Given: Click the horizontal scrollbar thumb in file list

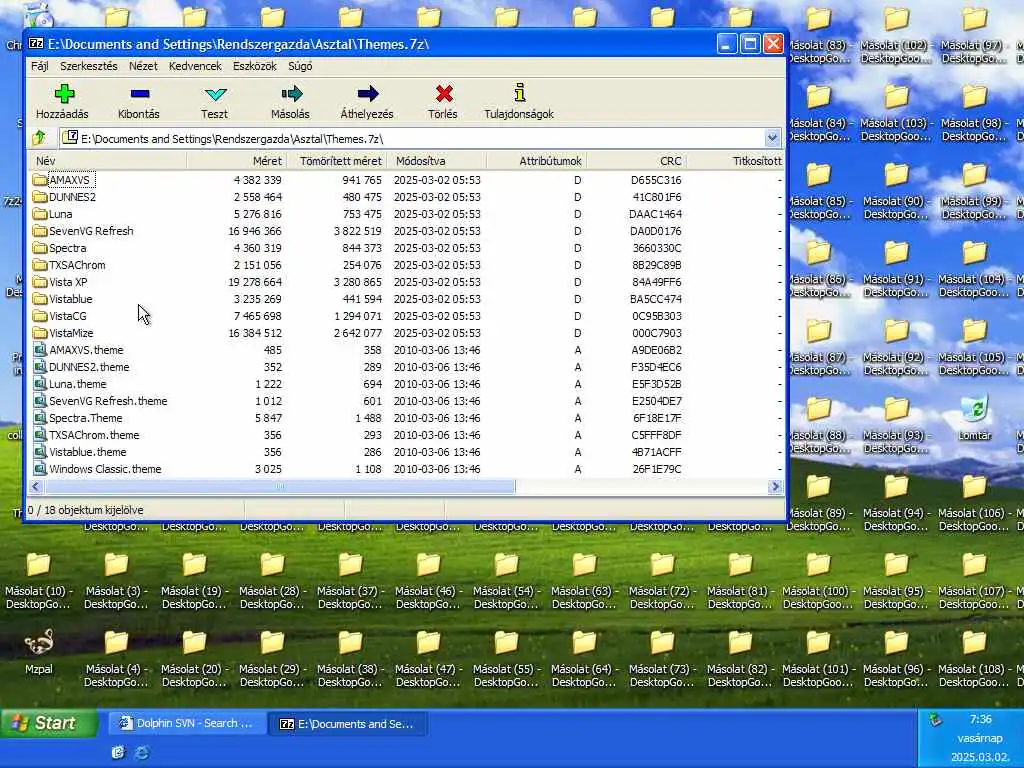Looking at the screenshot, I should click(x=280, y=487).
